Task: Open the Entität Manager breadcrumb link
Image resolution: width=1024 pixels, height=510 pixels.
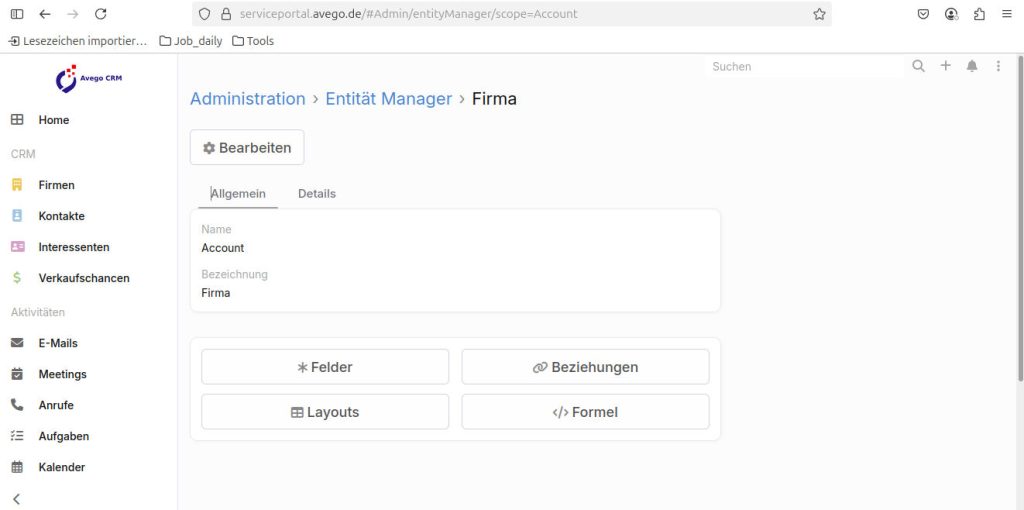Action: (388, 99)
